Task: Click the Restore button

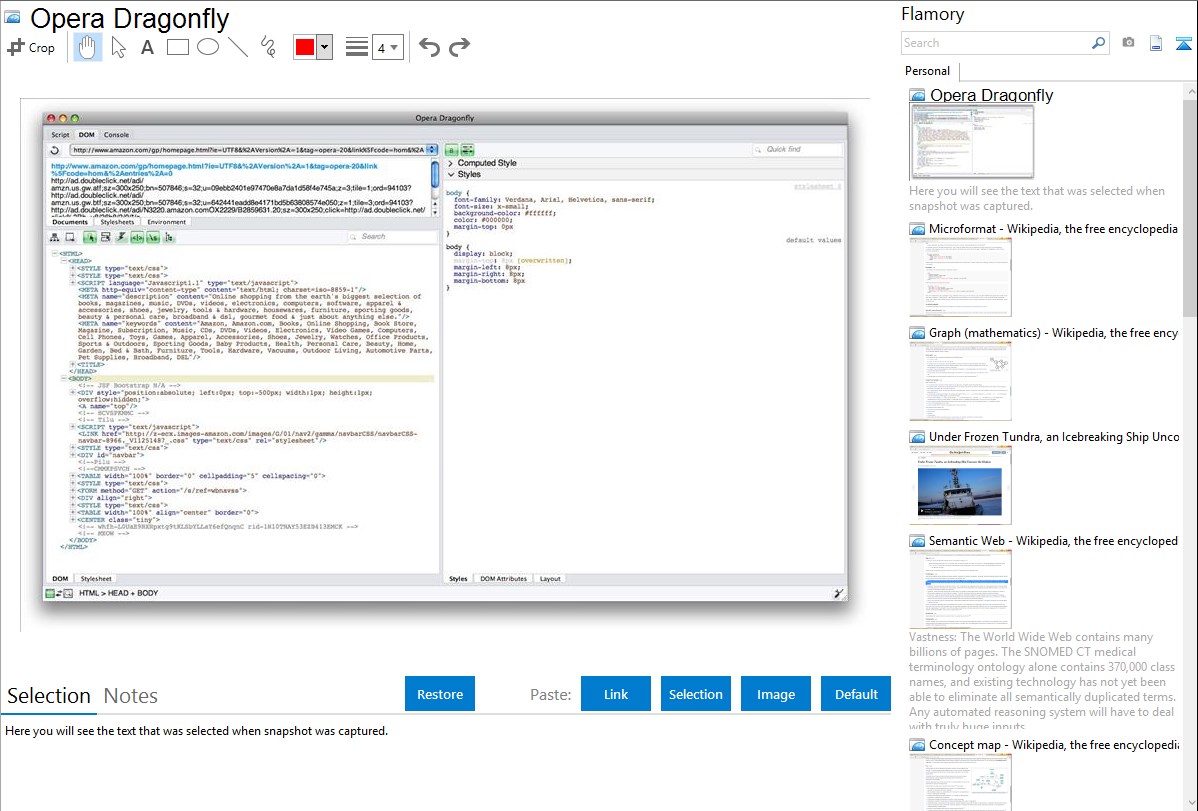Action: [x=440, y=694]
